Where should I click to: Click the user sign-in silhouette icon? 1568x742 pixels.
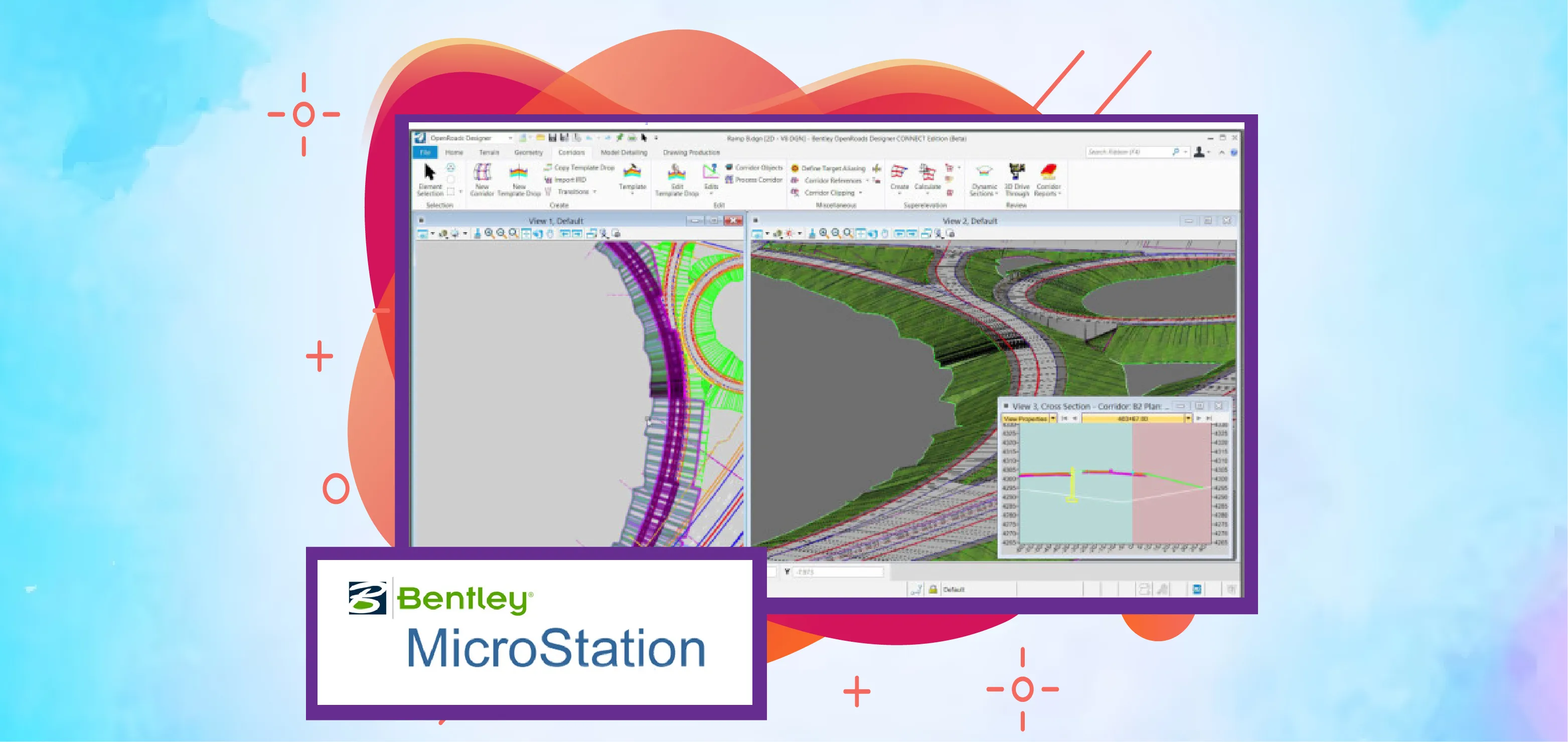[1198, 152]
